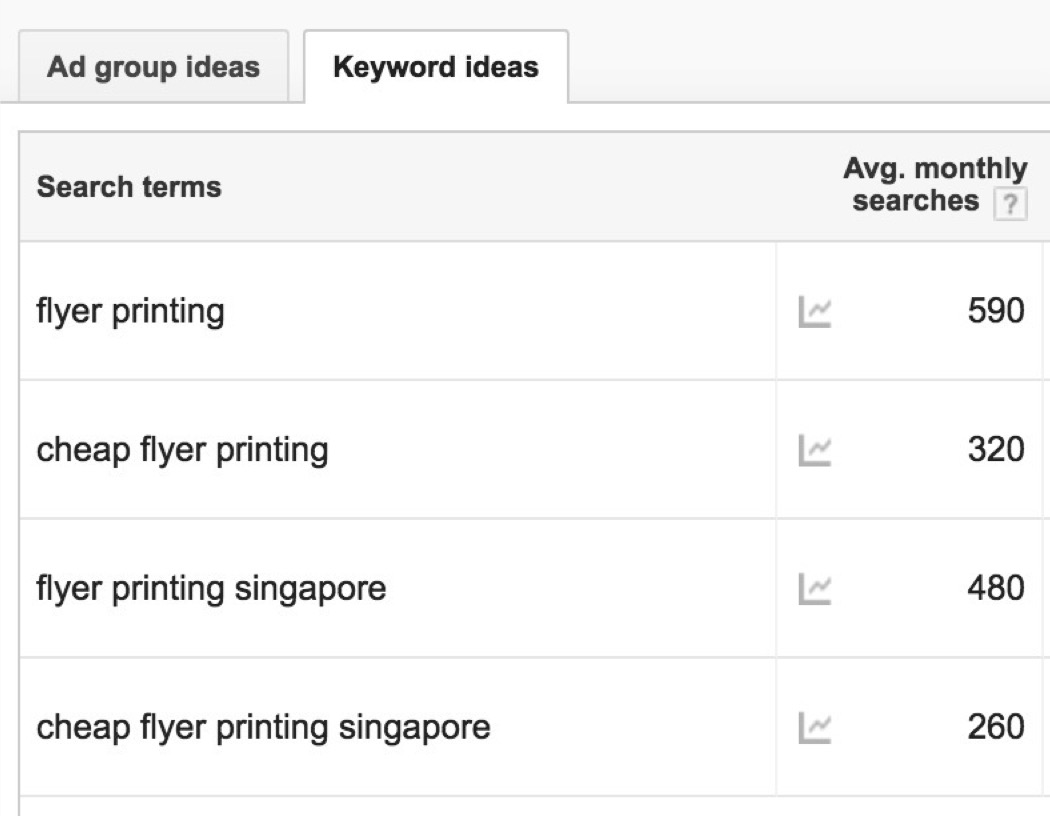Click the 590 monthly searches value
Image resolution: width=1050 pixels, height=816 pixels.
(996, 311)
